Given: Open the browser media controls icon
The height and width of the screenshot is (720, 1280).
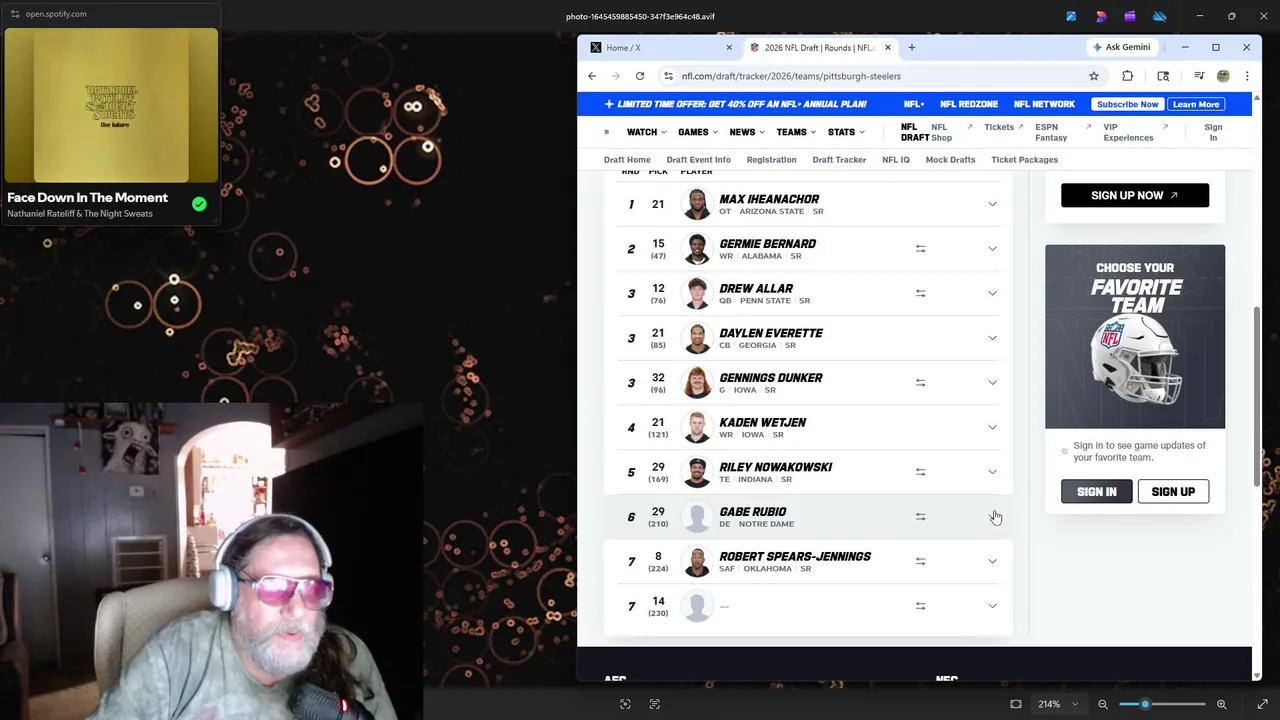Looking at the screenshot, I should [x=1198, y=76].
